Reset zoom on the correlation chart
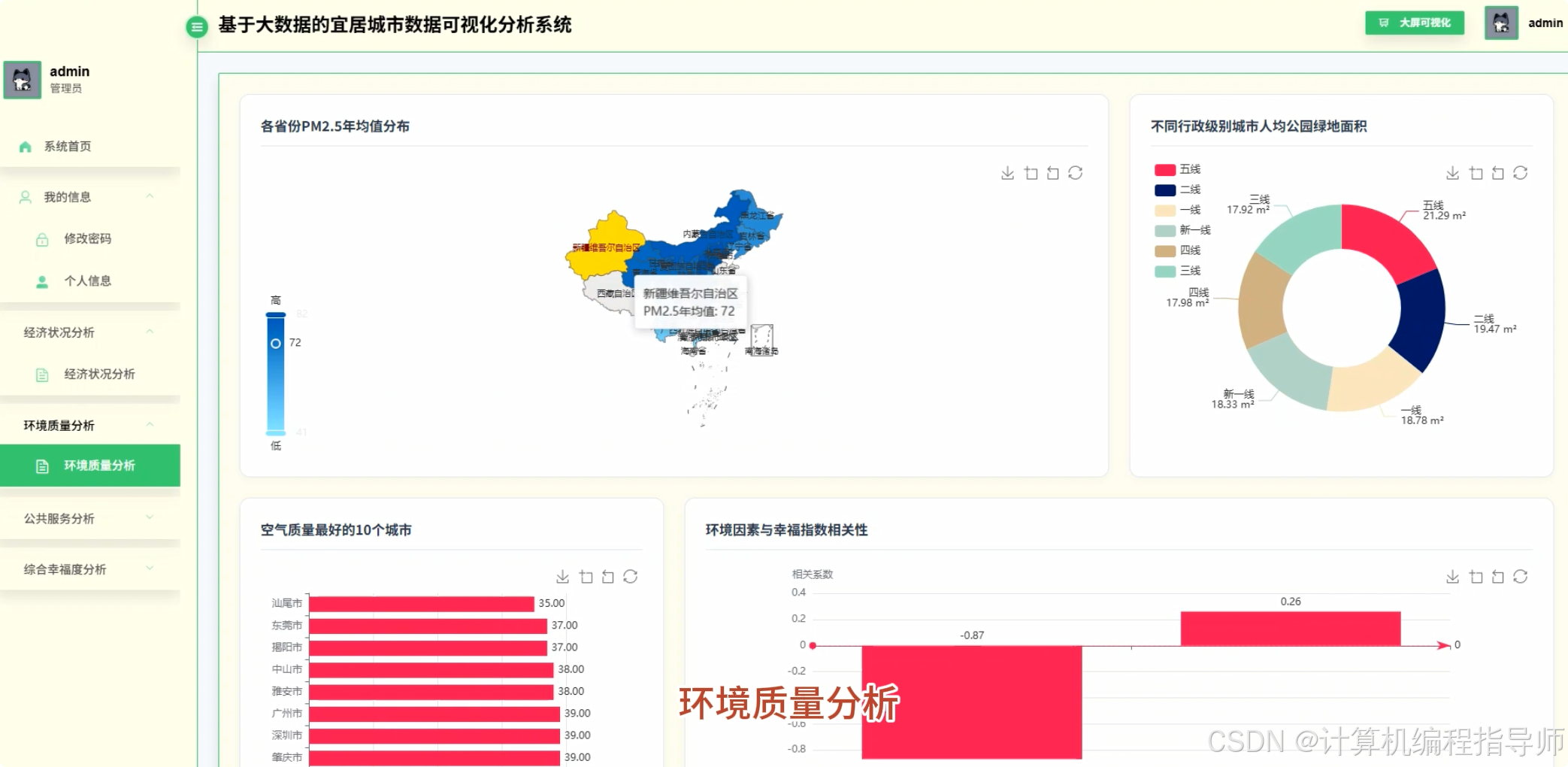This screenshot has width=1568, height=767. 1497,577
